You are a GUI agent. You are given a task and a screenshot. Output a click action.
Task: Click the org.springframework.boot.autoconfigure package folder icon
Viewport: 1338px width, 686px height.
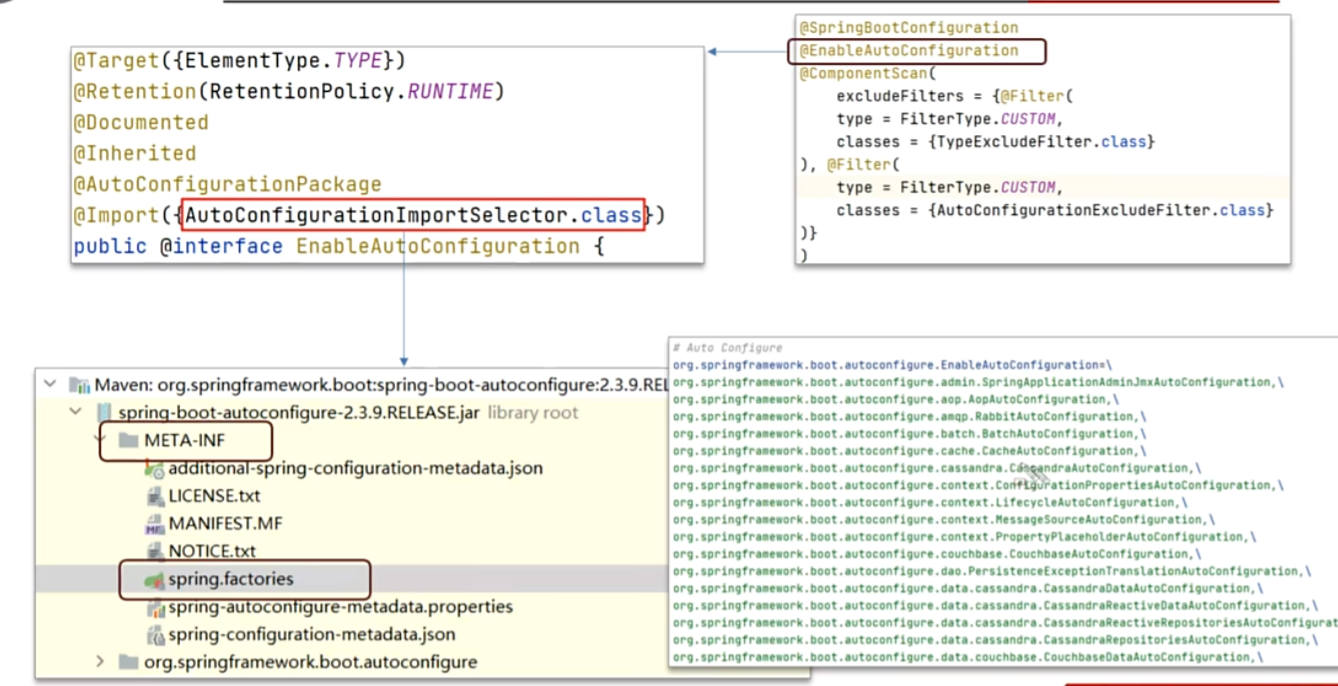127,662
